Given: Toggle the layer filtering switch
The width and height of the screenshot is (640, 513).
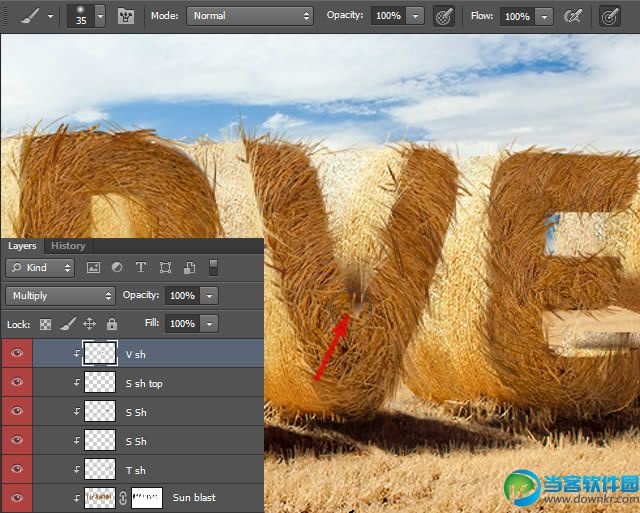Looking at the screenshot, I should coord(213,267).
